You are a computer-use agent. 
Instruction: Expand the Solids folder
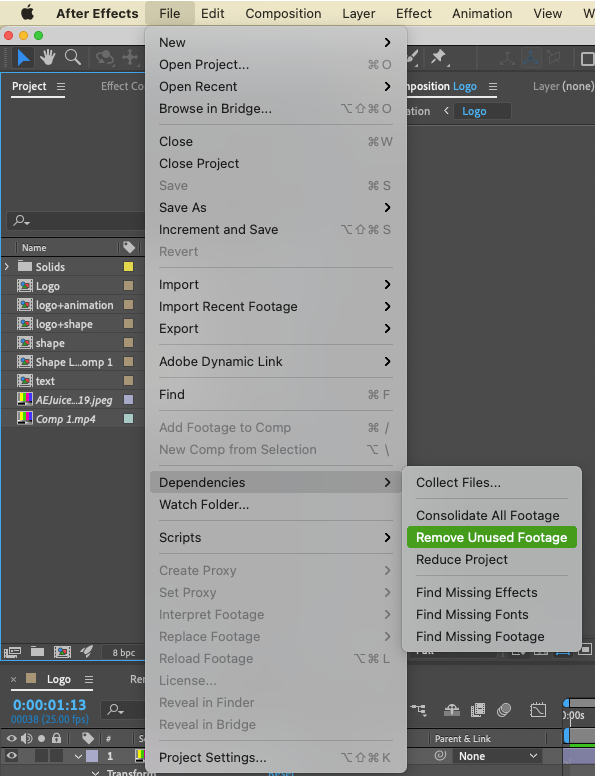(x=7, y=267)
